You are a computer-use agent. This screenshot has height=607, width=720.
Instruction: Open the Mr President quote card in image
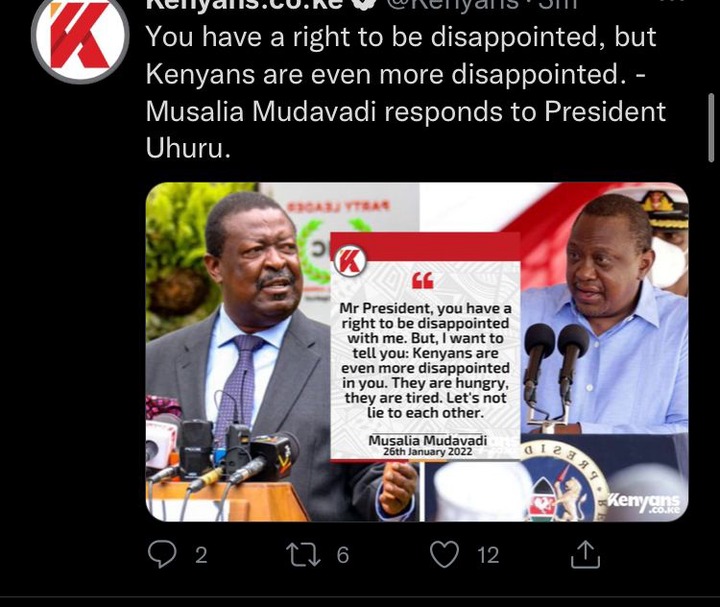[x=425, y=347]
